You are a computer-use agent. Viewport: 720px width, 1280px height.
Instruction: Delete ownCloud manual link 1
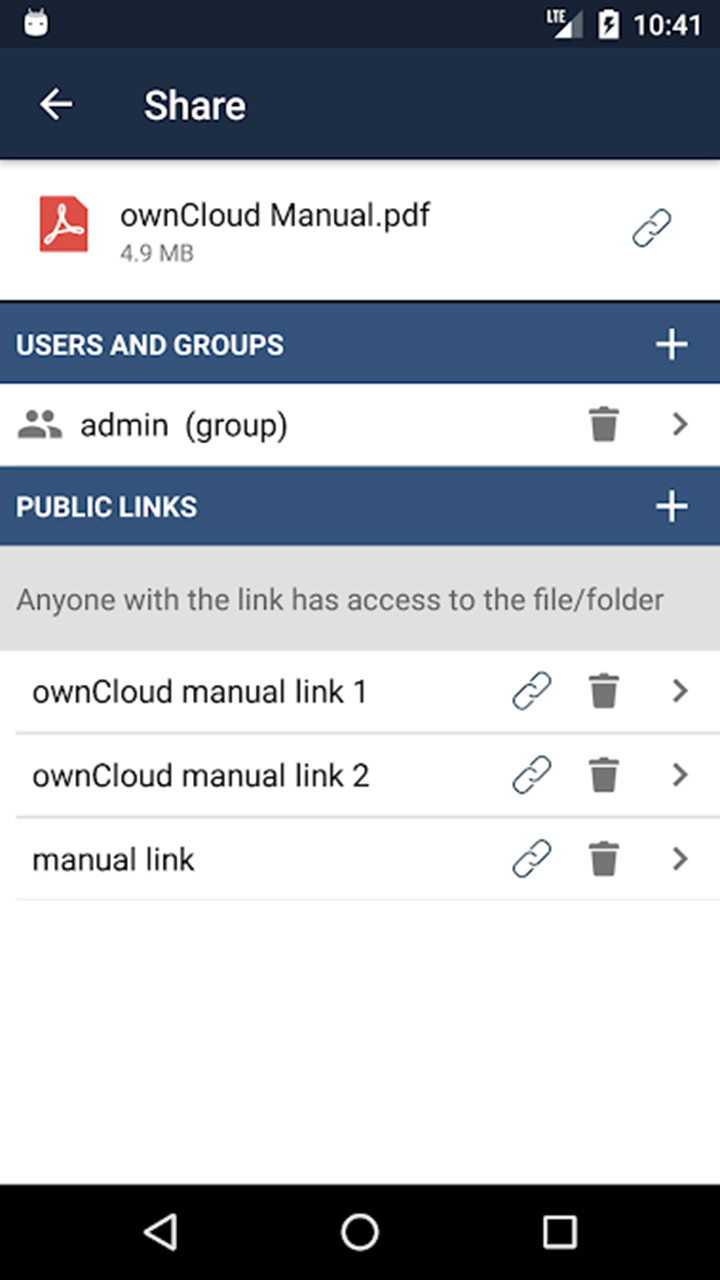[x=604, y=691]
